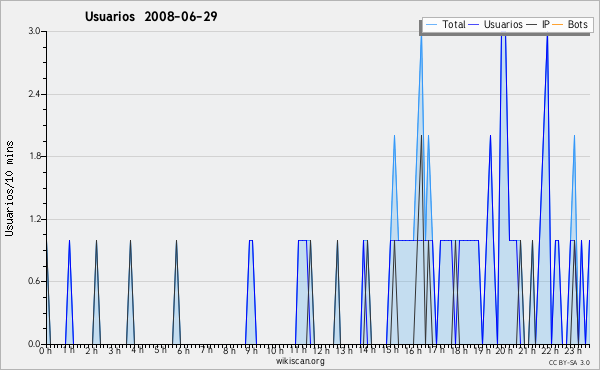
Task: Click the '18 h' x-axis label
Action: coord(459,350)
